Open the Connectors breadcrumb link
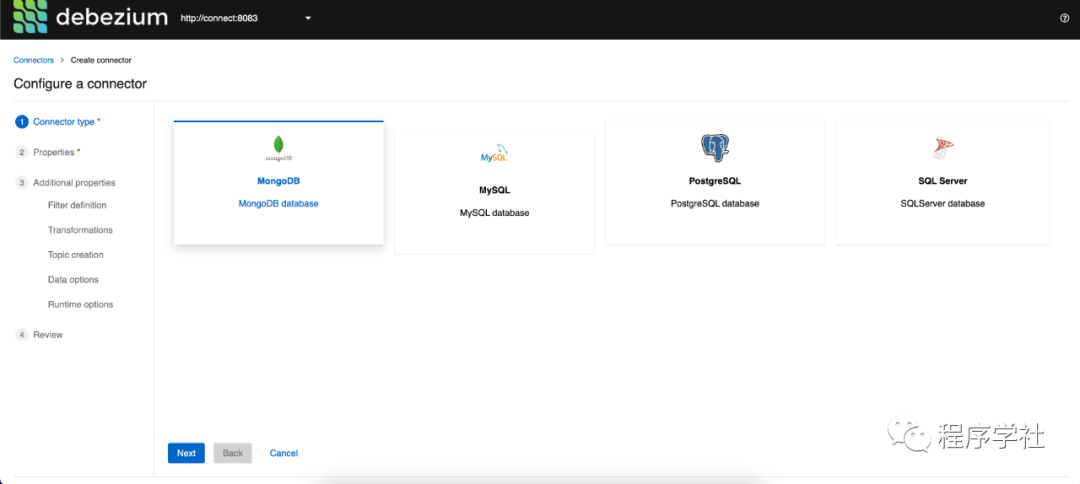 (34, 60)
